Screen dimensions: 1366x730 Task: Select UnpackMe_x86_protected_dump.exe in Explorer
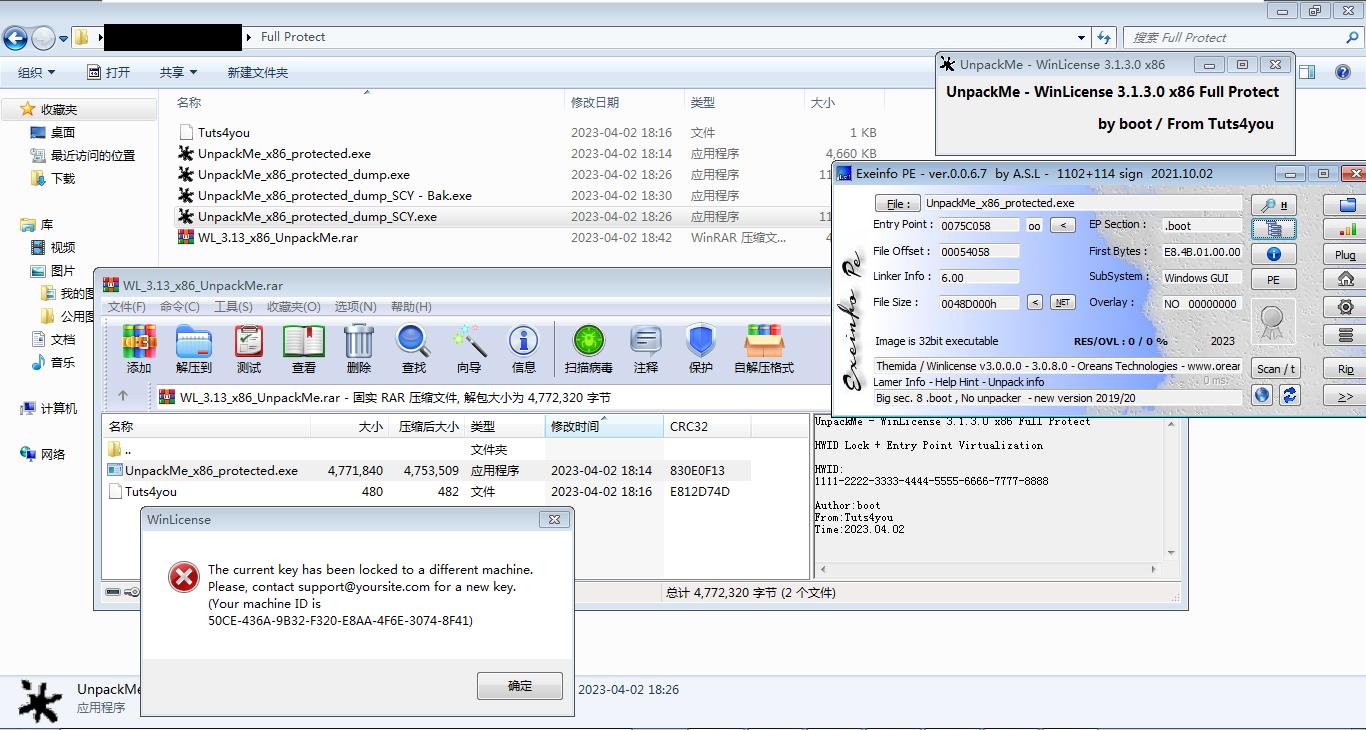coord(304,174)
